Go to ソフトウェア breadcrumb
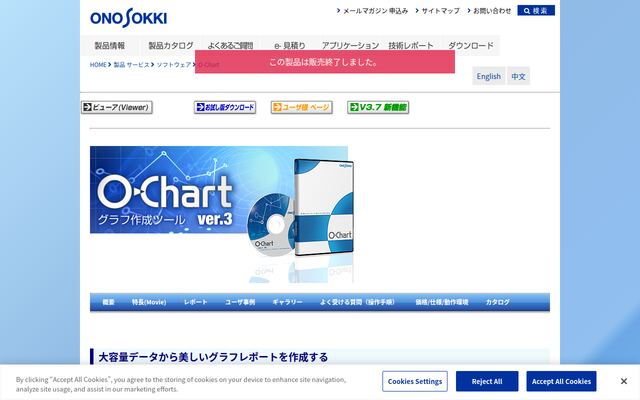The width and height of the screenshot is (640, 400). point(174,65)
